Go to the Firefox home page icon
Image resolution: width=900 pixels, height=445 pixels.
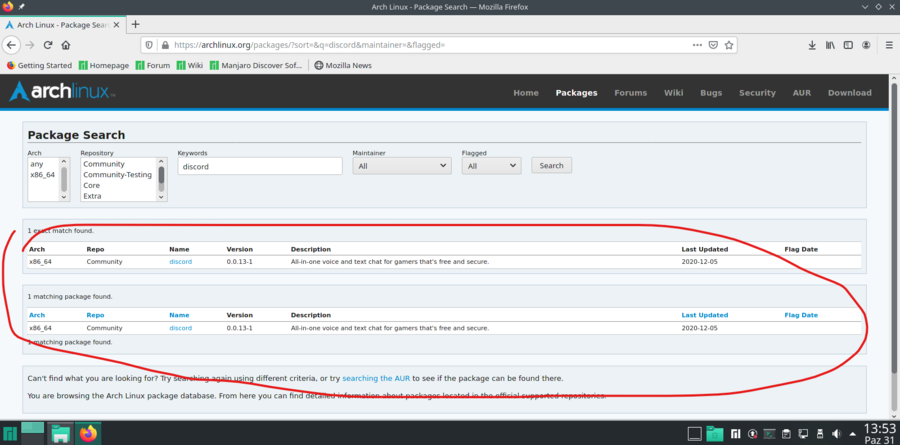coord(65,45)
